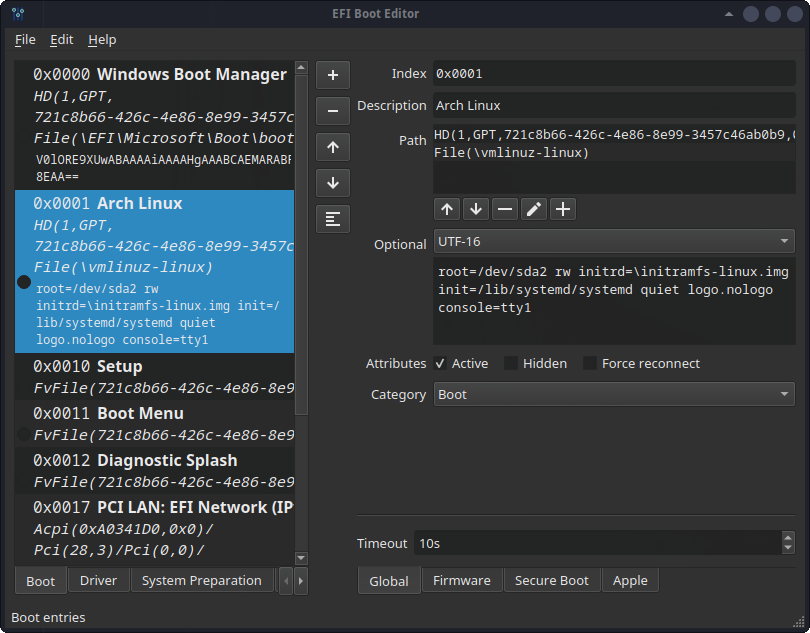
Task: Open the Apple tab
Action: 630,580
